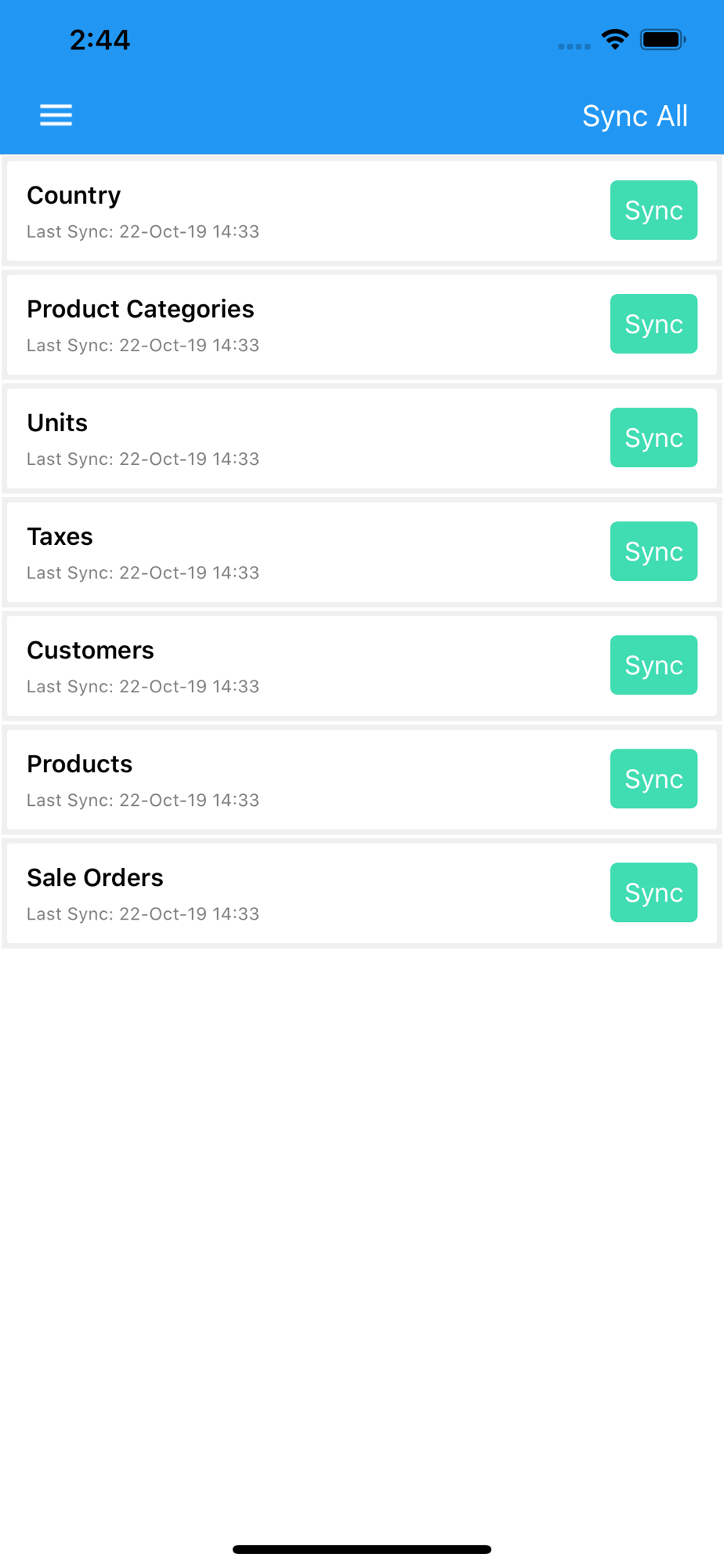724x1568 pixels.
Task: Sync the Taxes list
Action: [x=653, y=551]
